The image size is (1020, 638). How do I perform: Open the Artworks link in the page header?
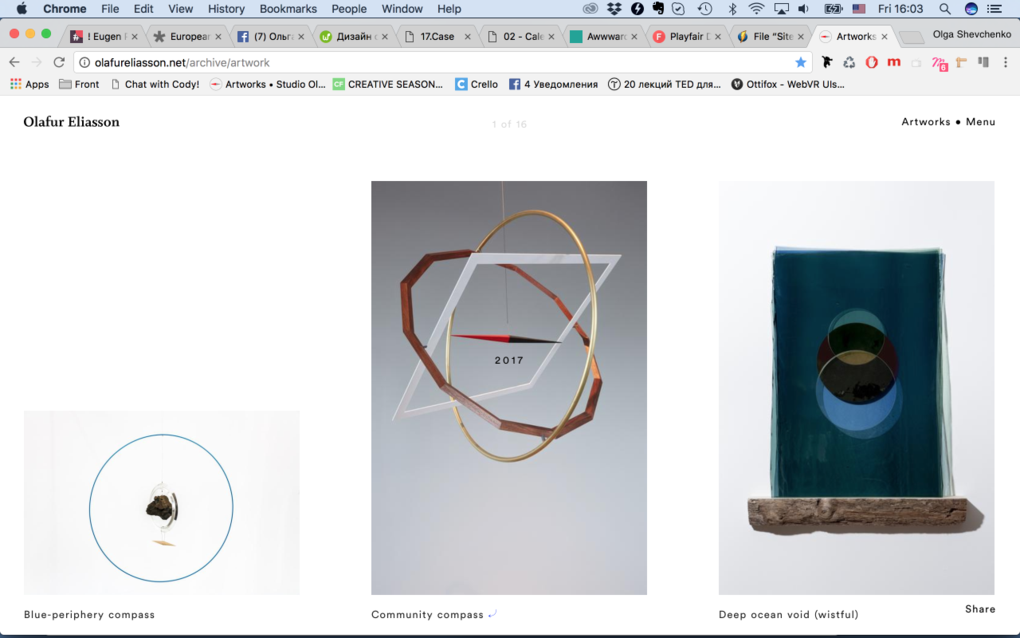pos(926,122)
